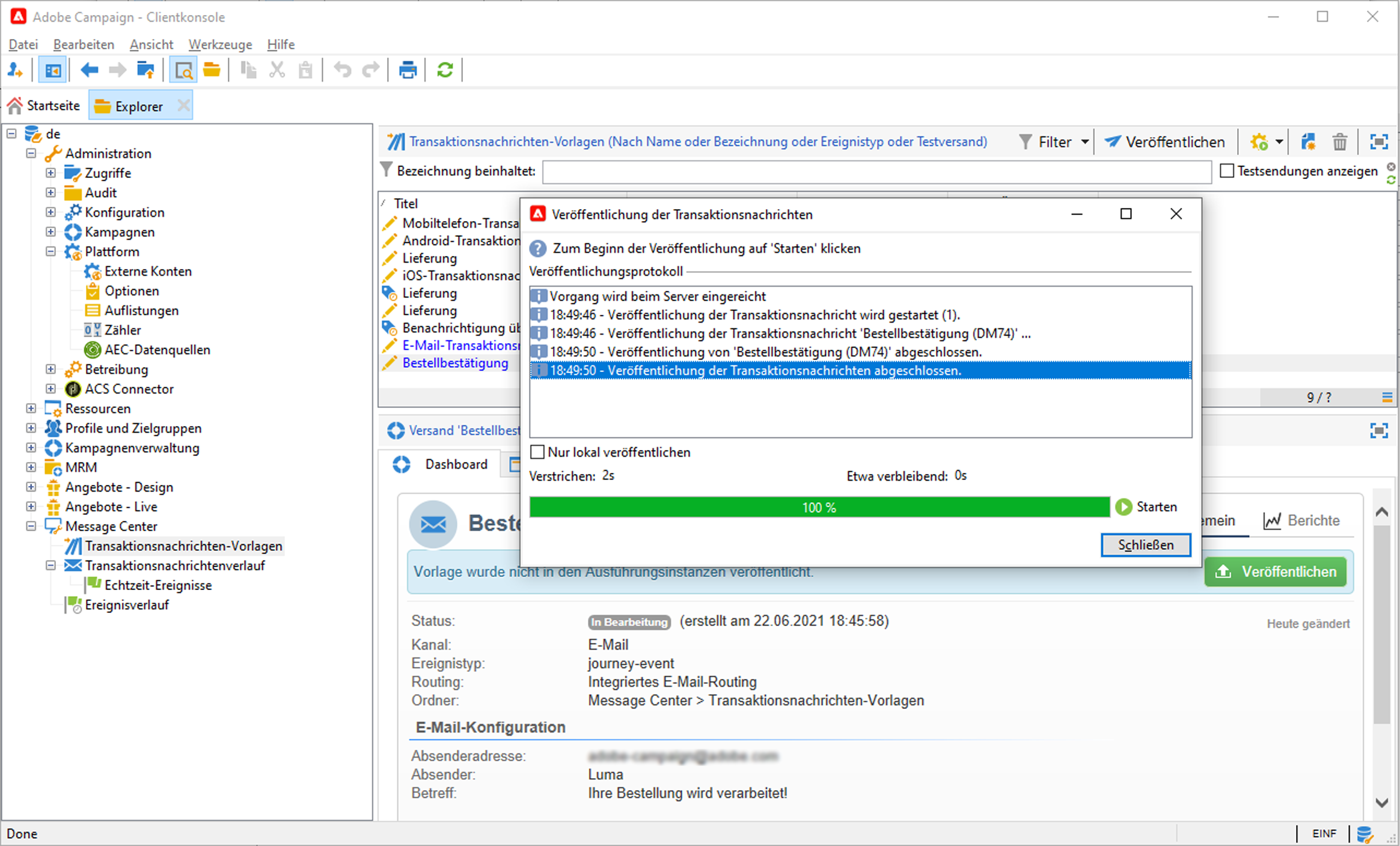Click the Schließen button
This screenshot has width=1400, height=846.
click(1145, 545)
